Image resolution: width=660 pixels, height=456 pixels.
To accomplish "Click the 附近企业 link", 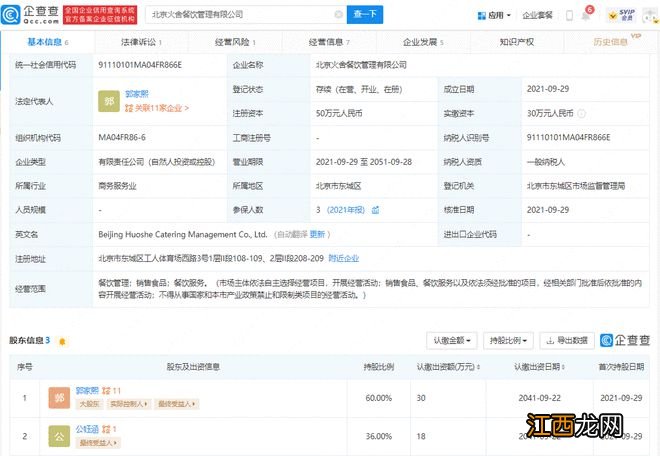I will click(x=343, y=259).
